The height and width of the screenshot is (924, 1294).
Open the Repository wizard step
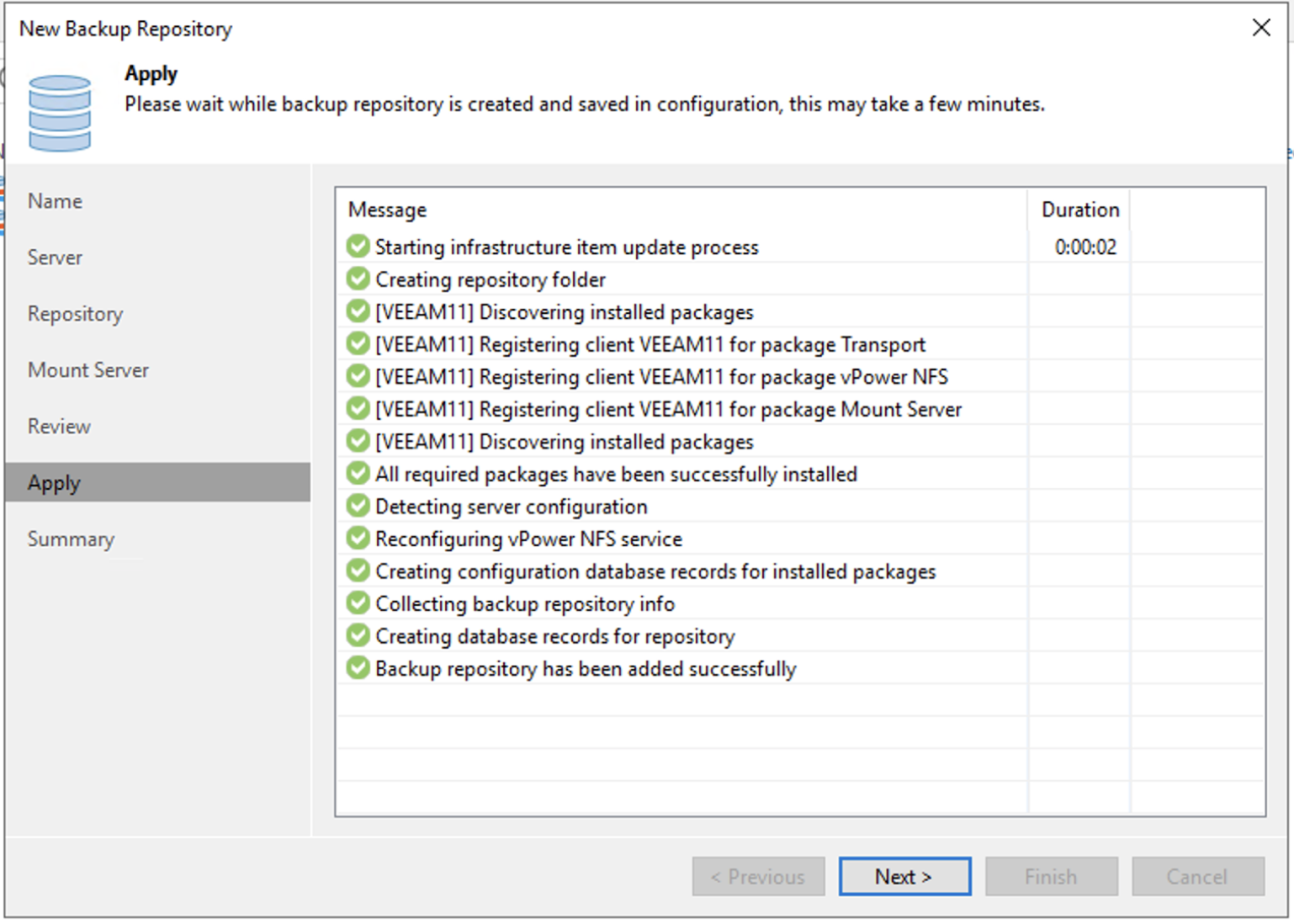[75, 314]
